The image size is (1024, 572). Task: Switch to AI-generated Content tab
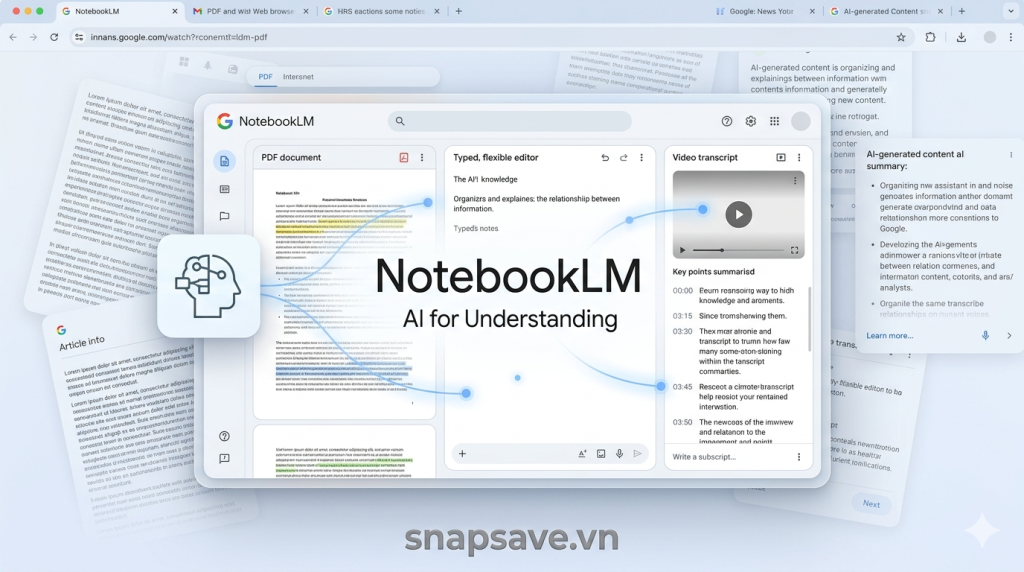[x=886, y=11]
